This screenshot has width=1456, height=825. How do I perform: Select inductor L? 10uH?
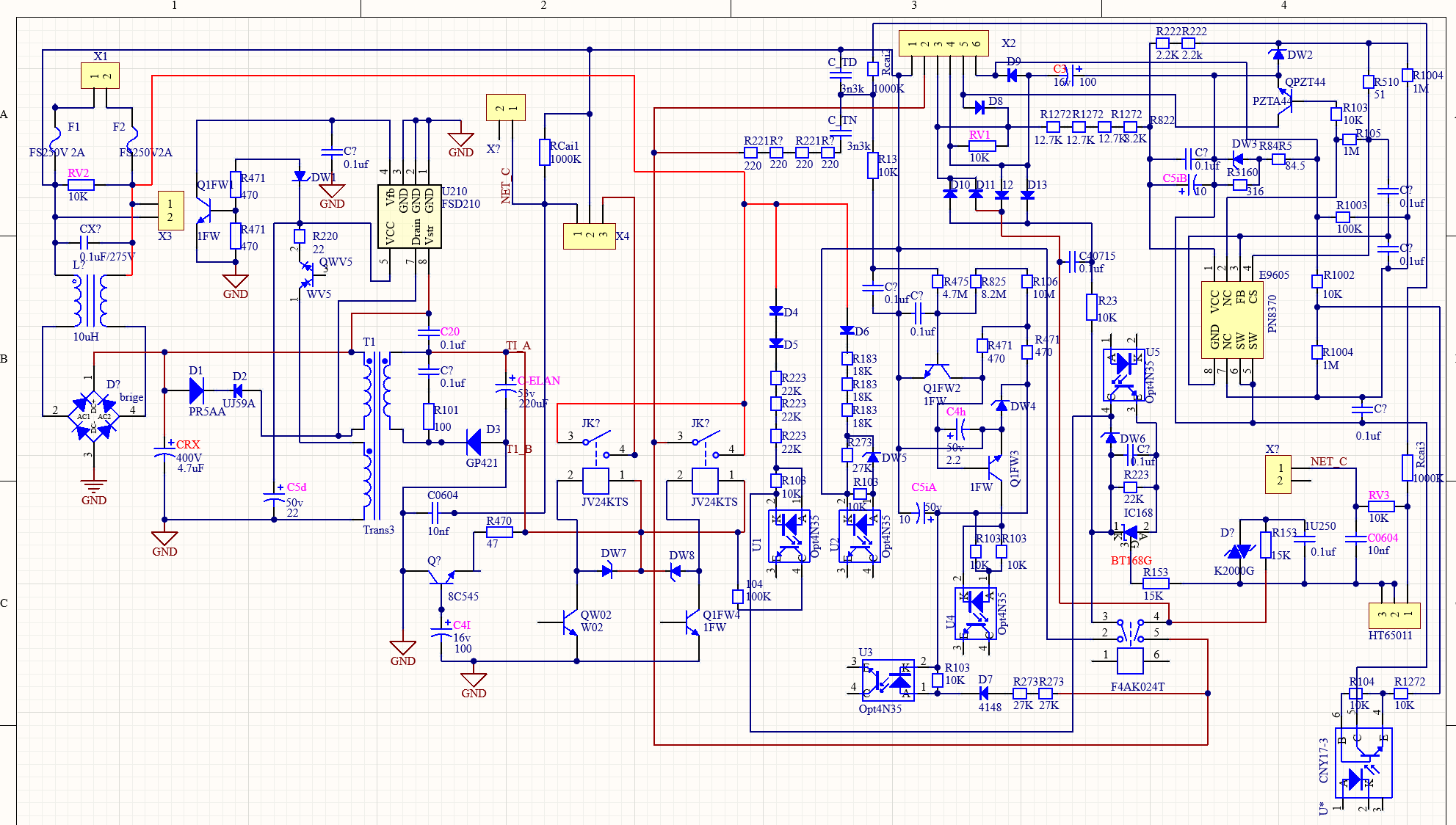click(x=90, y=301)
